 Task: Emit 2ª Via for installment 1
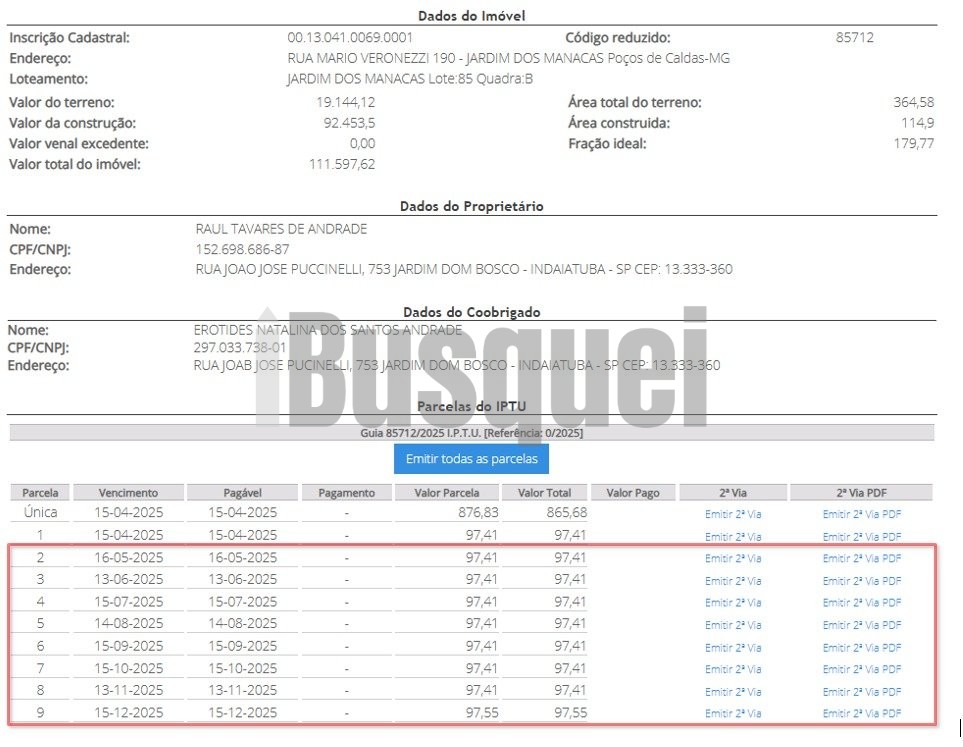pyautogui.click(x=733, y=537)
